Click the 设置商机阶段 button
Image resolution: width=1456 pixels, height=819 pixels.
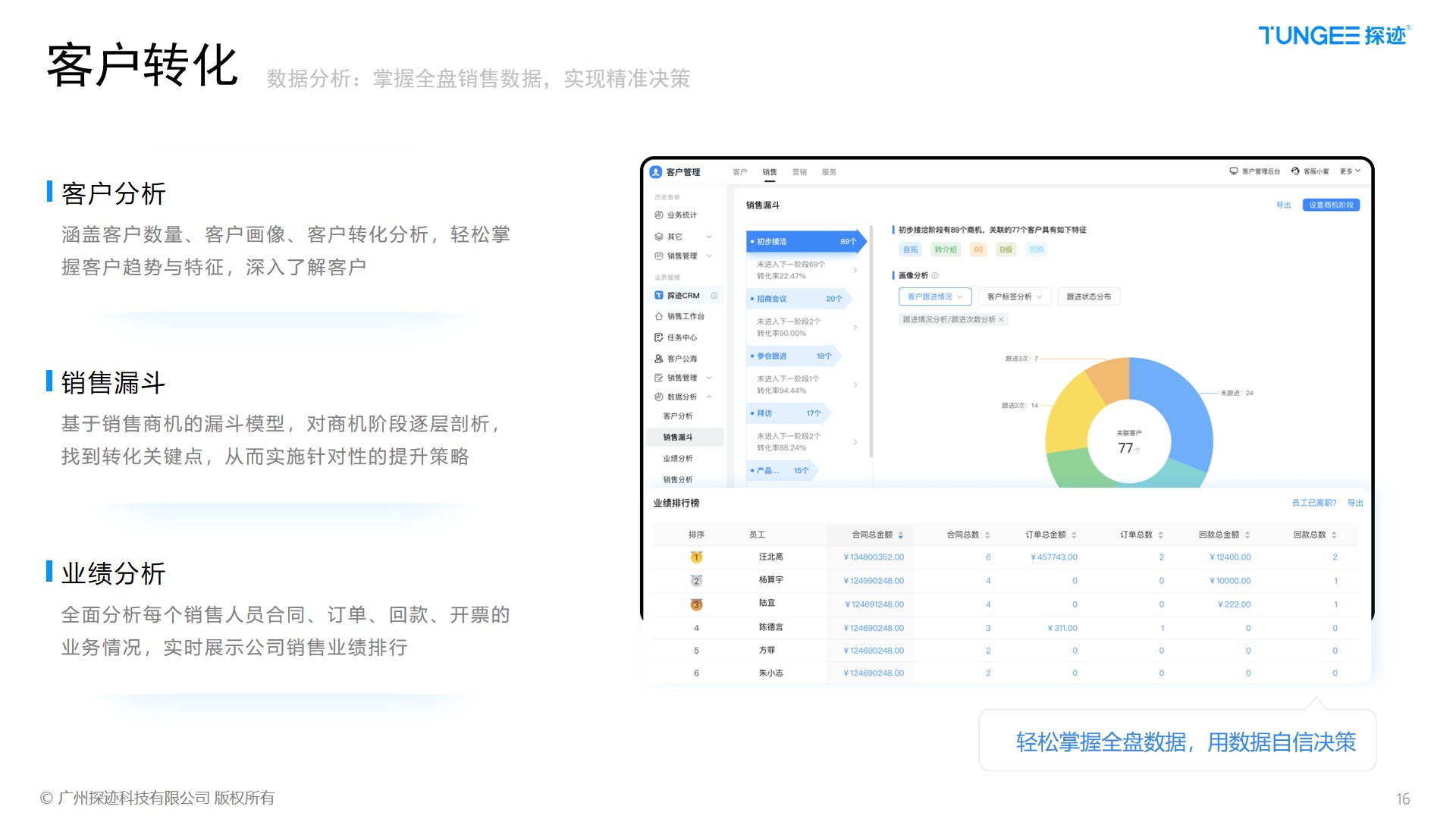tap(1331, 206)
